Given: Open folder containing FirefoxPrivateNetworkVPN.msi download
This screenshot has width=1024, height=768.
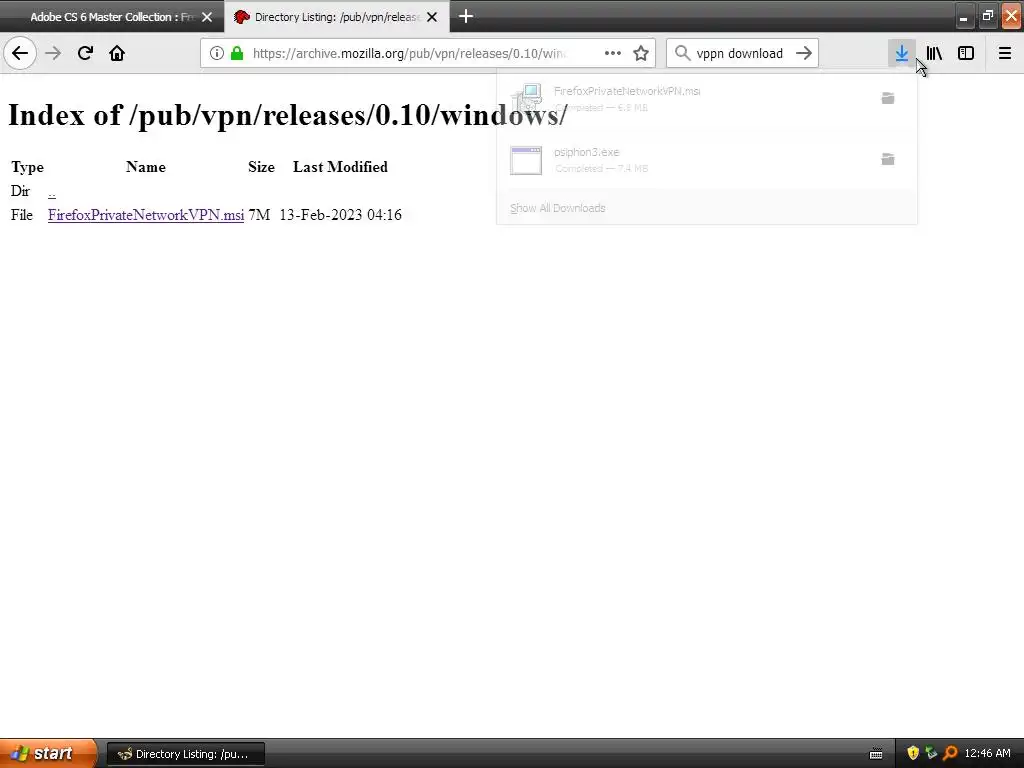Looking at the screenshot, I should [x=888, y=98].
